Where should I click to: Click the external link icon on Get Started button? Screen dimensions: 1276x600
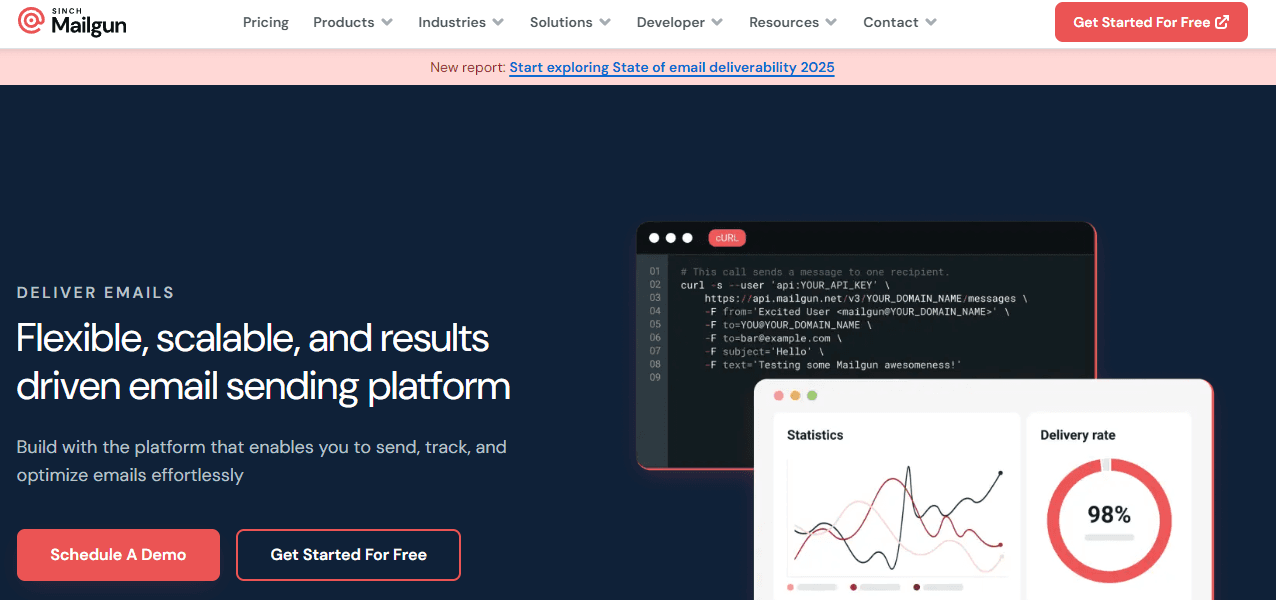click(1221, 21)
